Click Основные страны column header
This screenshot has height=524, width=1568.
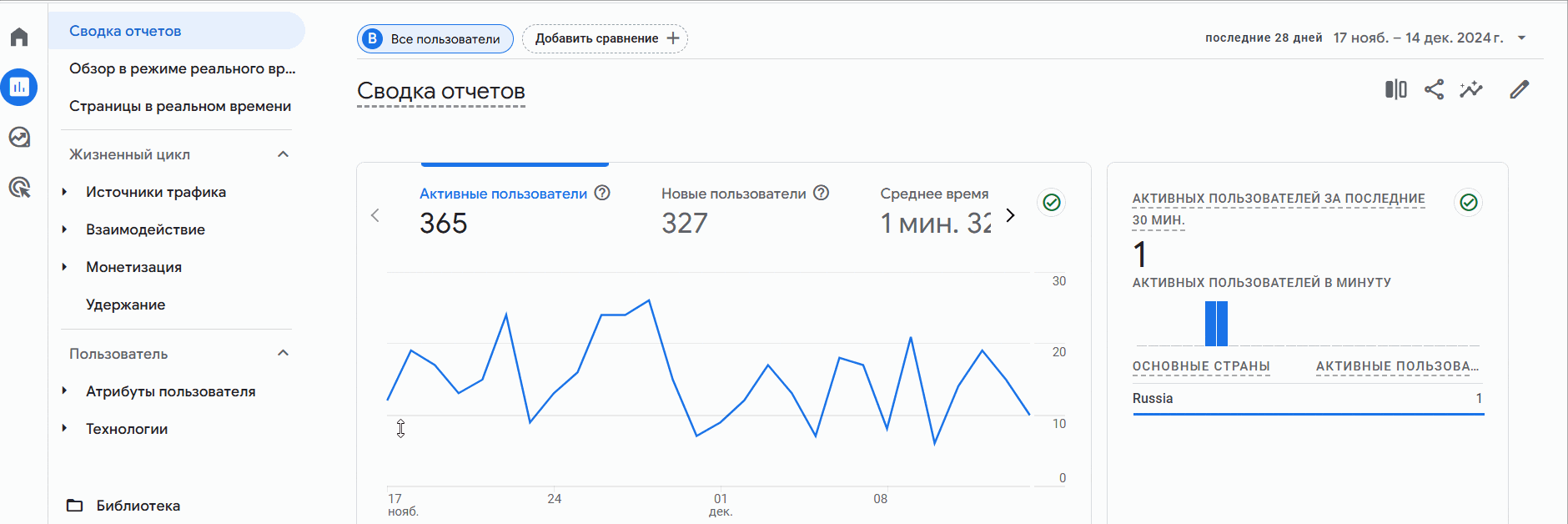click(1201, 366)
